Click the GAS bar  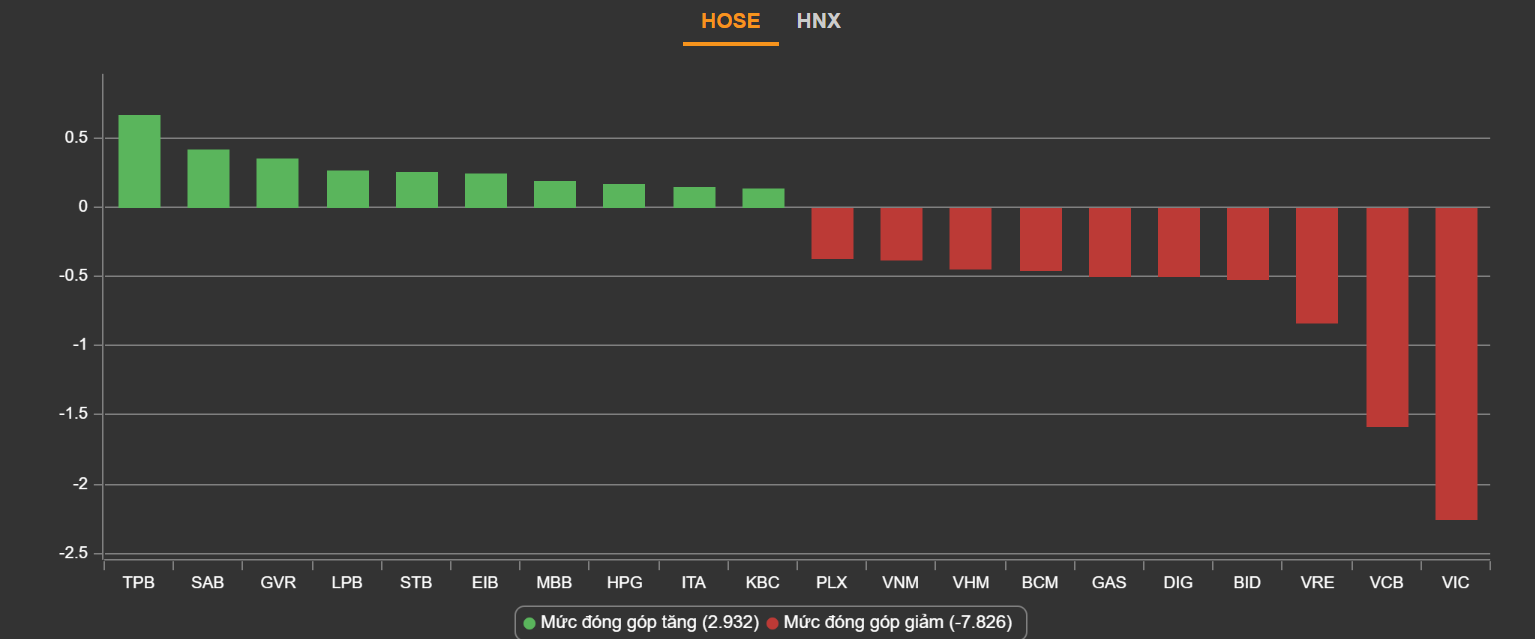(1109, 241)
